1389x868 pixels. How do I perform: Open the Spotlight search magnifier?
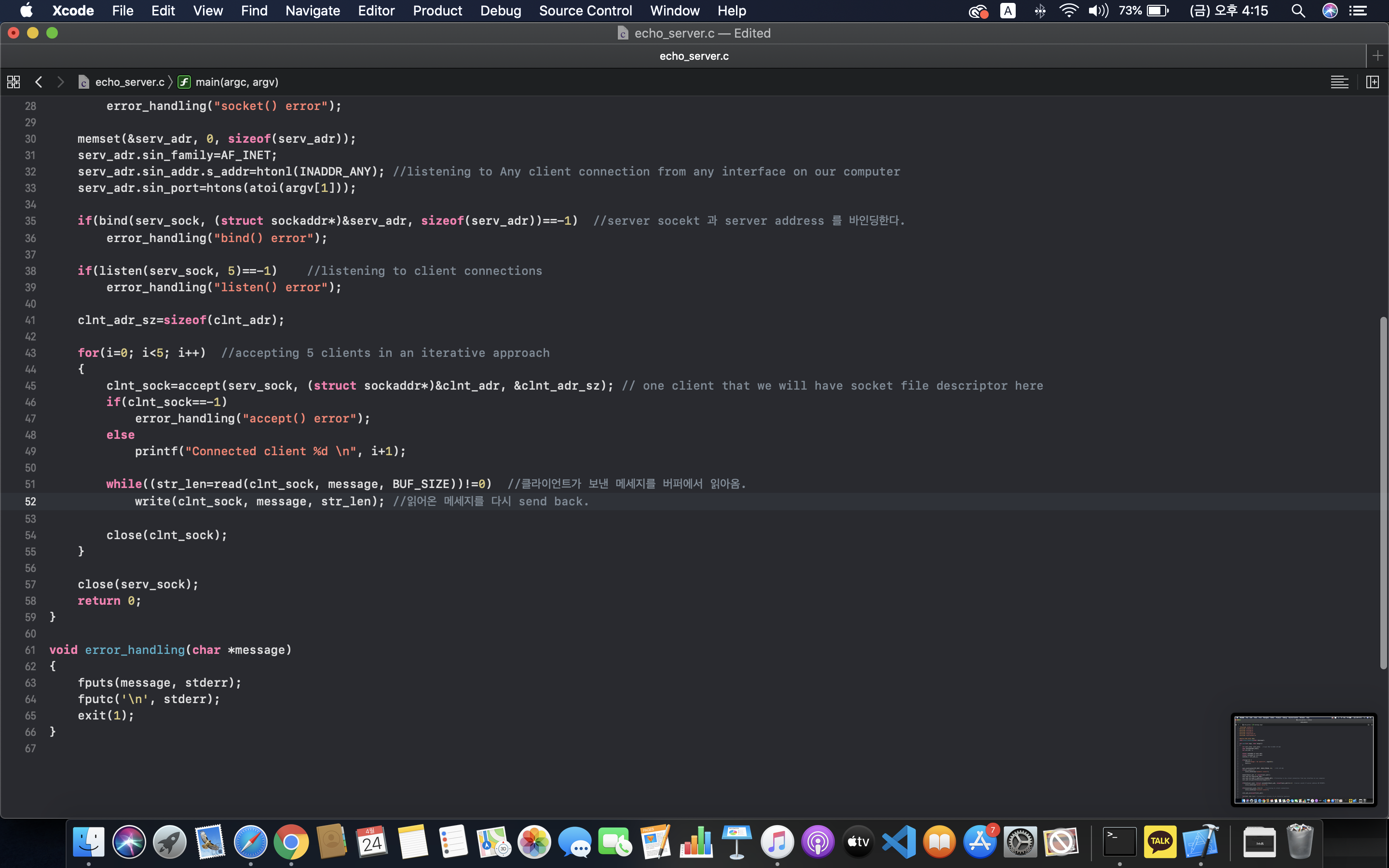coord(1298,11)
